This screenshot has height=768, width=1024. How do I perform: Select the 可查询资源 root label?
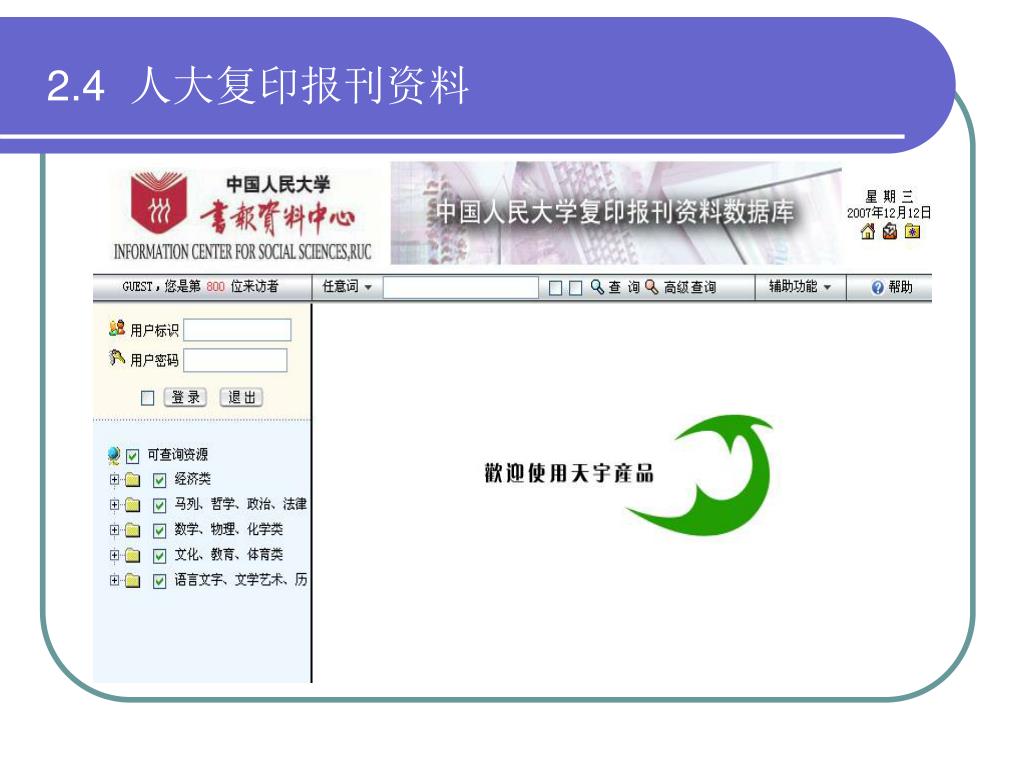click(x=178, y=455)
